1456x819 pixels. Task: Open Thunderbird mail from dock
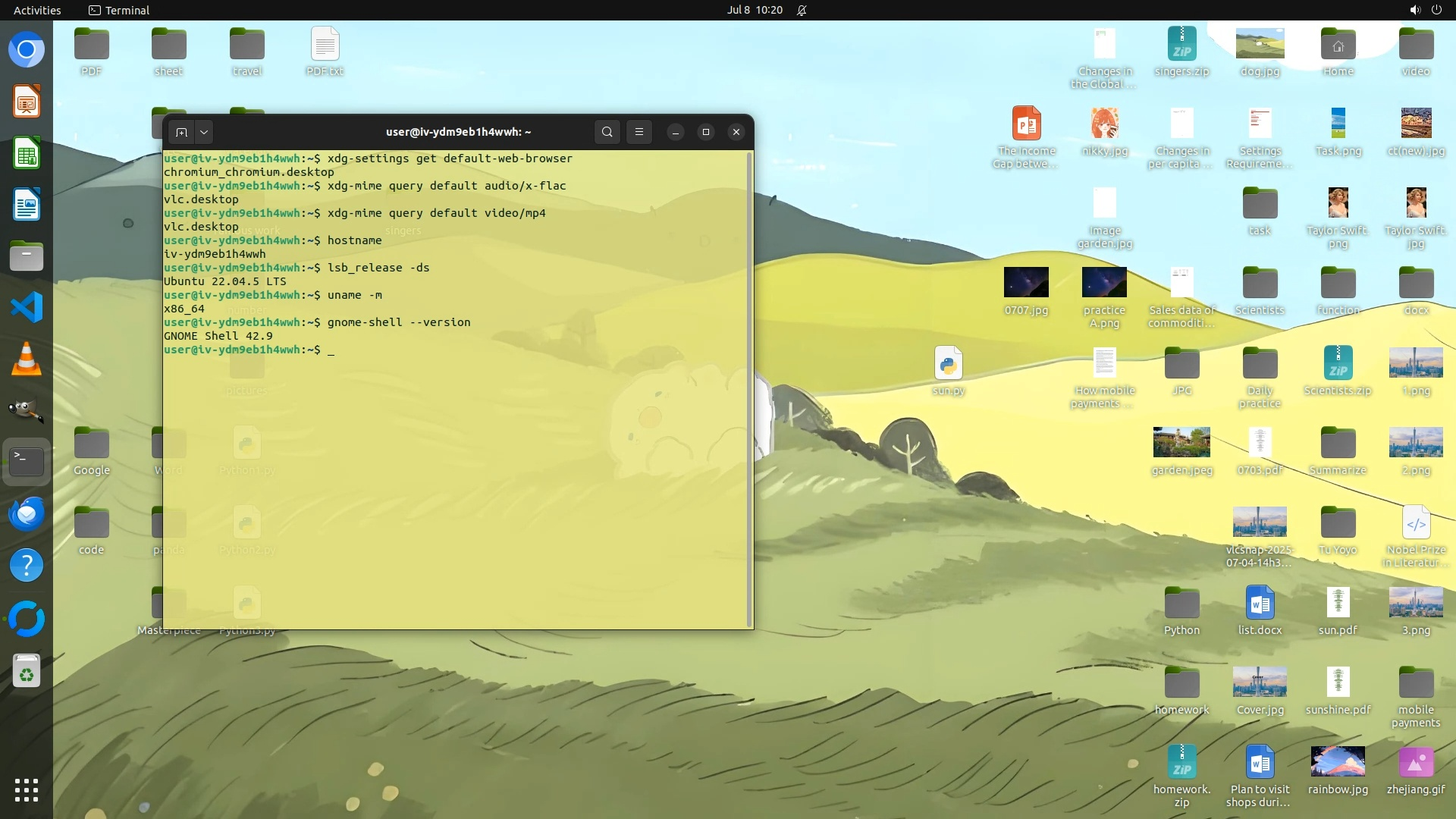pyautogui.click(x=27, y=513)
